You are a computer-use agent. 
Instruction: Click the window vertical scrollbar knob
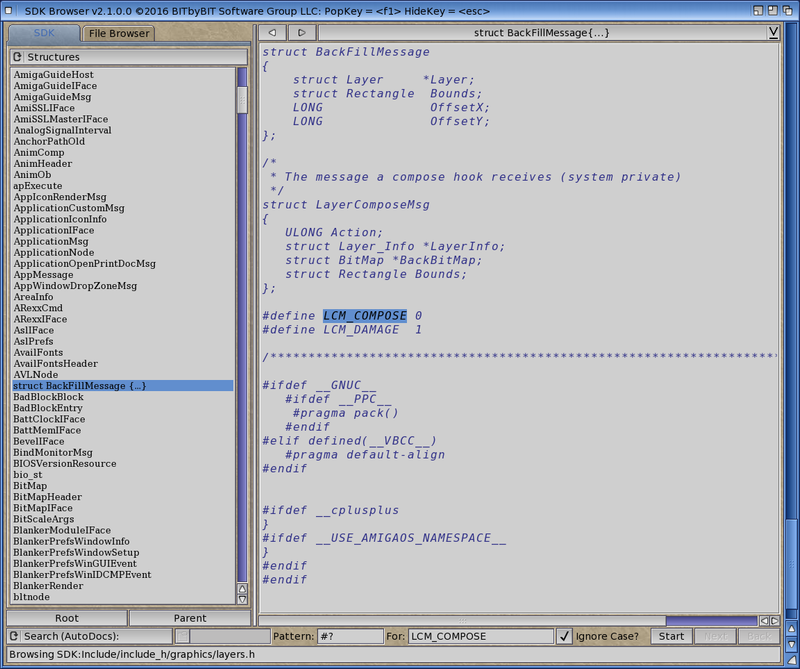tap(791, 563)
